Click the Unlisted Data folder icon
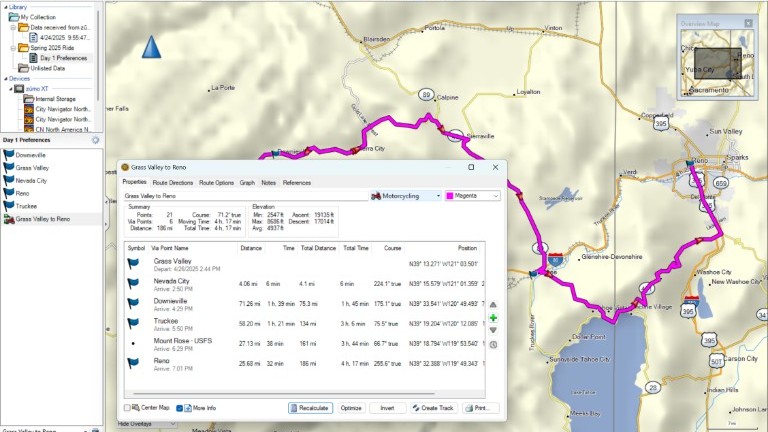This screenshot has height=432, width=768. (x=24, y=68)
